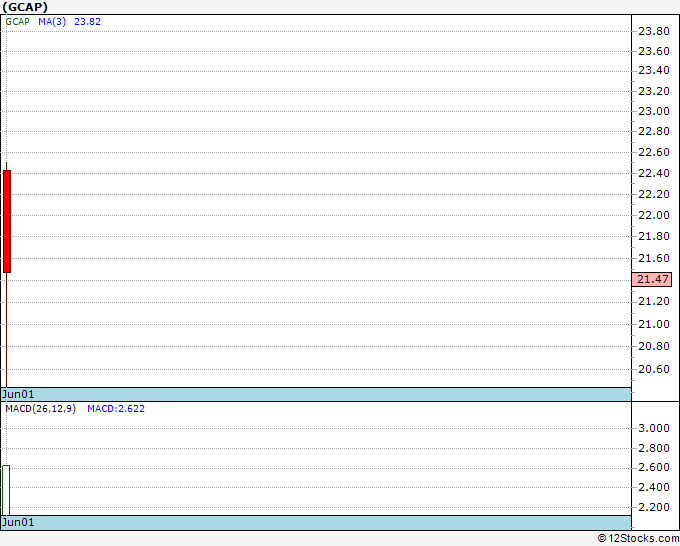Click the MACD:2.622 value label
This screenshot has height=546, width=680.
coord(116,409)
